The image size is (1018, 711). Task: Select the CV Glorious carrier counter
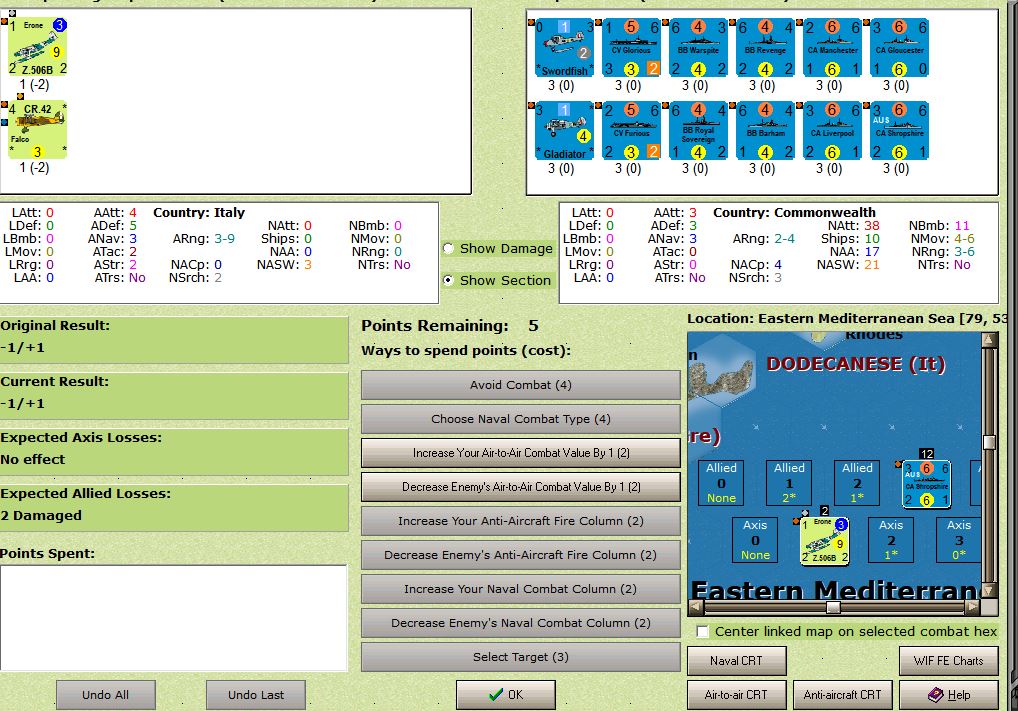[x=631, y=47]
